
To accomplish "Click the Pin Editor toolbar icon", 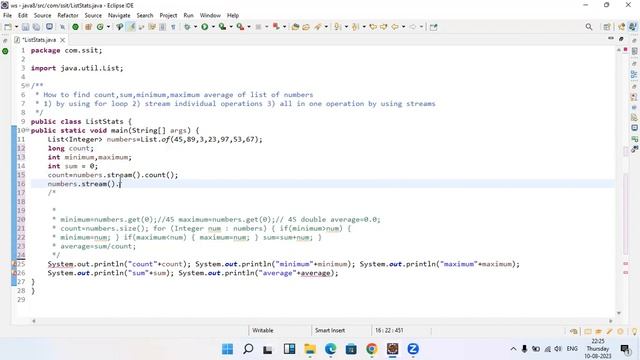I will 433,27.
